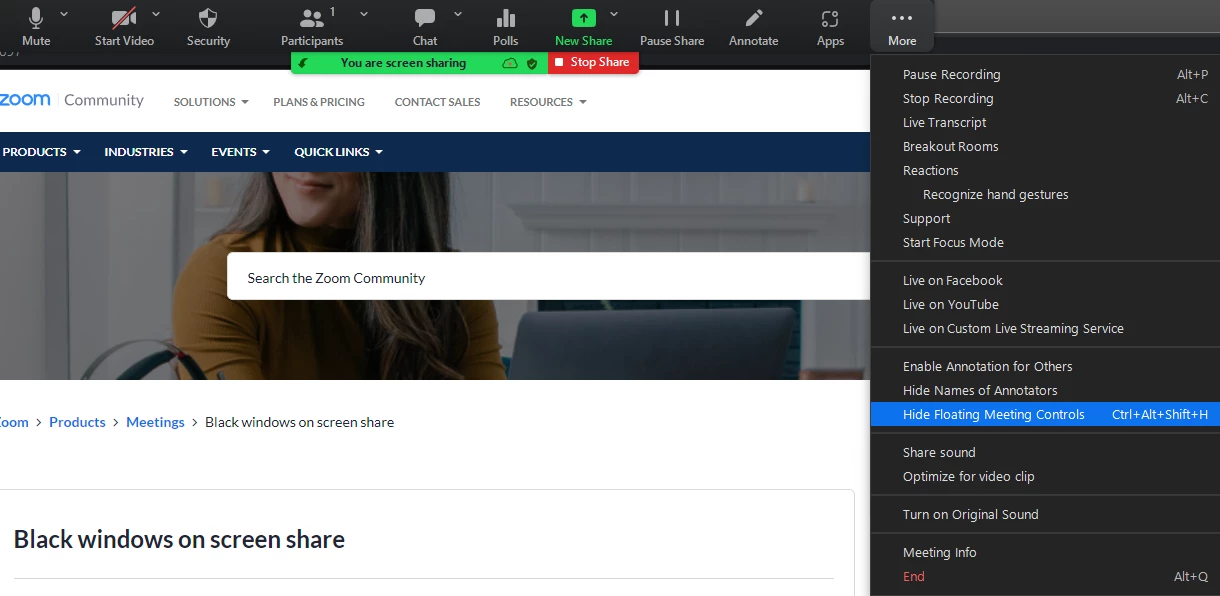Expand the Participants options arrow

364,14
